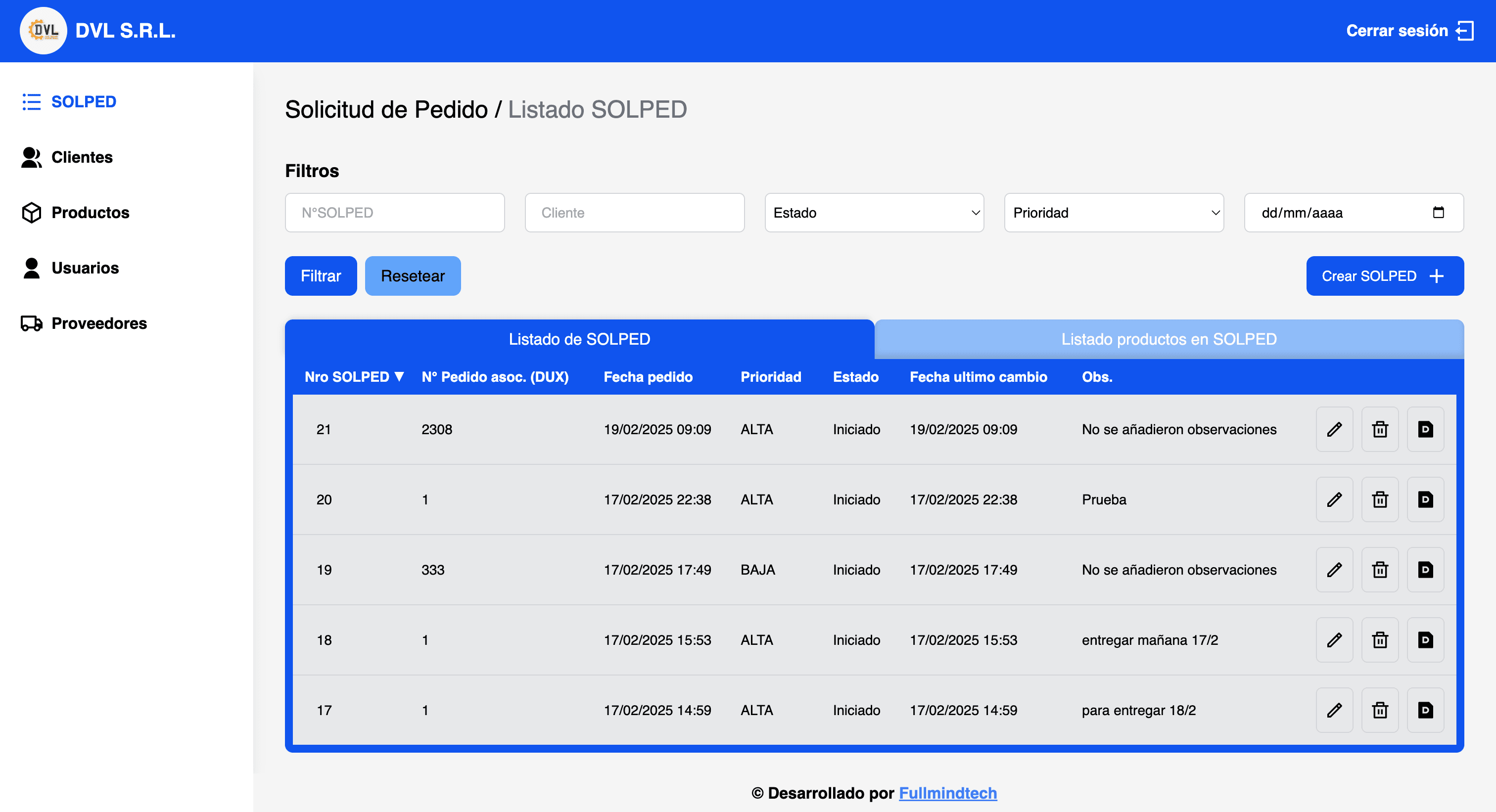Viewport: 1496px width, 812px height.
Task: Toggle sort order on the Nro SOLPED column
Action: [x=354, y=377]
